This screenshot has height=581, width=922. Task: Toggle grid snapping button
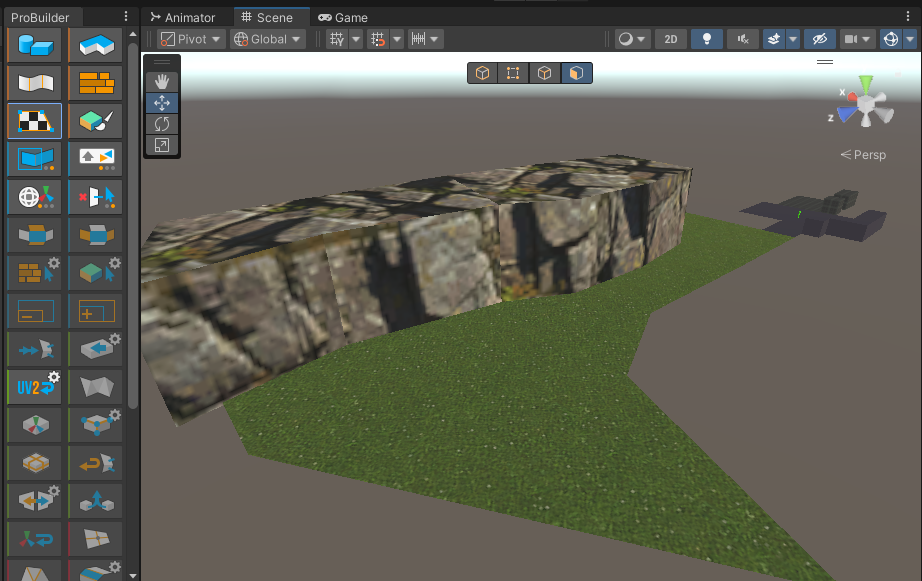(x=378, y=39)
